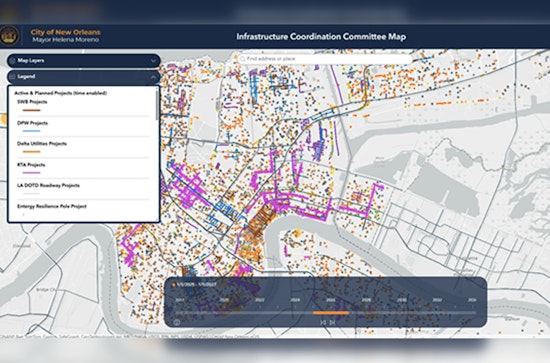Click the 'LA DOTD Roadway Projects' label
This screenshot has width=550, height=363.
(48, 185)
